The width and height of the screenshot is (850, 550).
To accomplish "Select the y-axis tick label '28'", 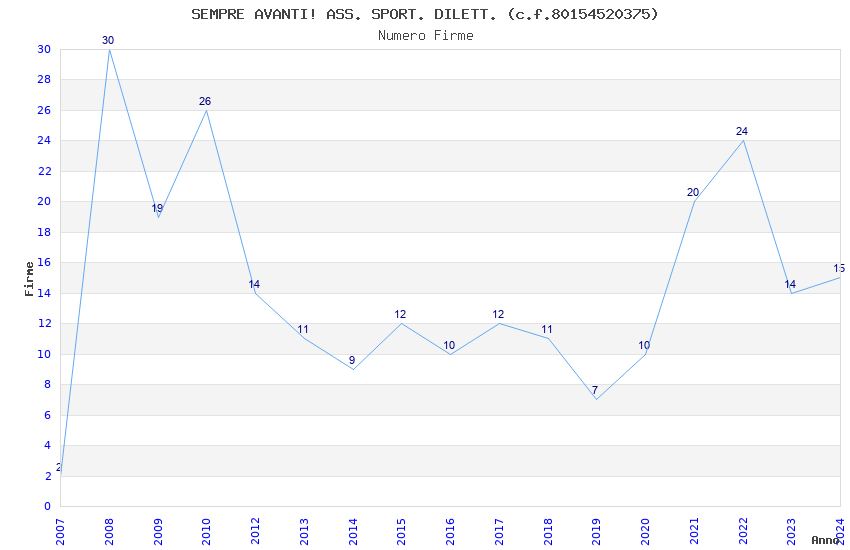I will click(44, 79).
